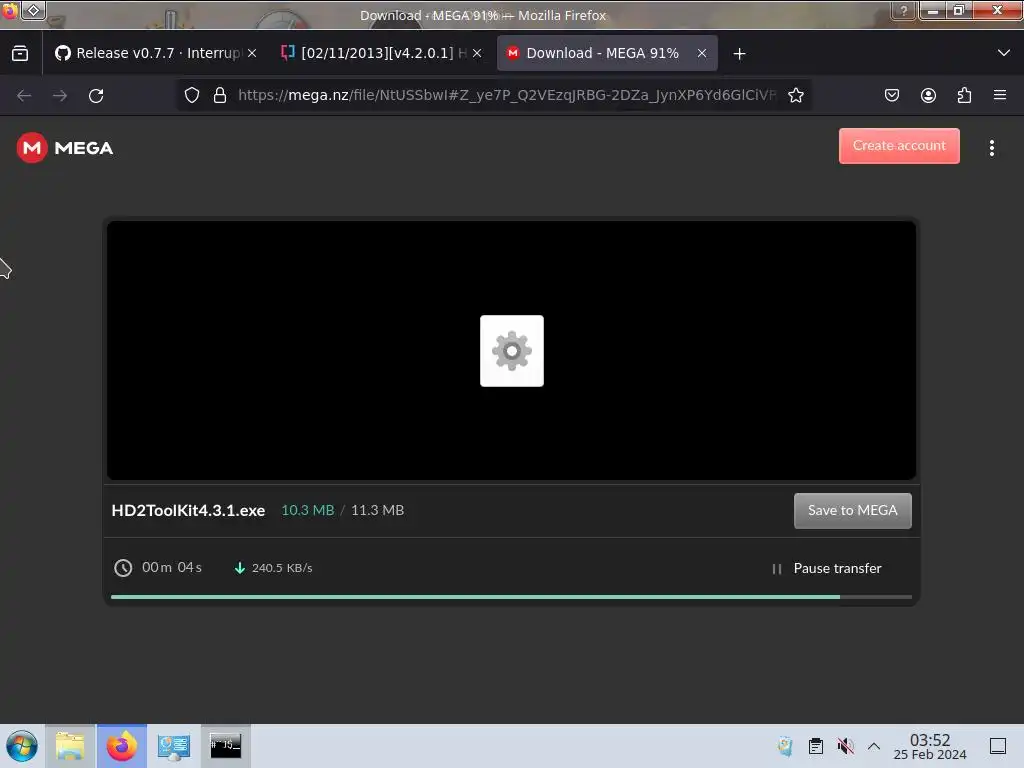Open the Windows Start menu
Image resolution: width=1024 pixels, height=768 pixels.
22,746
